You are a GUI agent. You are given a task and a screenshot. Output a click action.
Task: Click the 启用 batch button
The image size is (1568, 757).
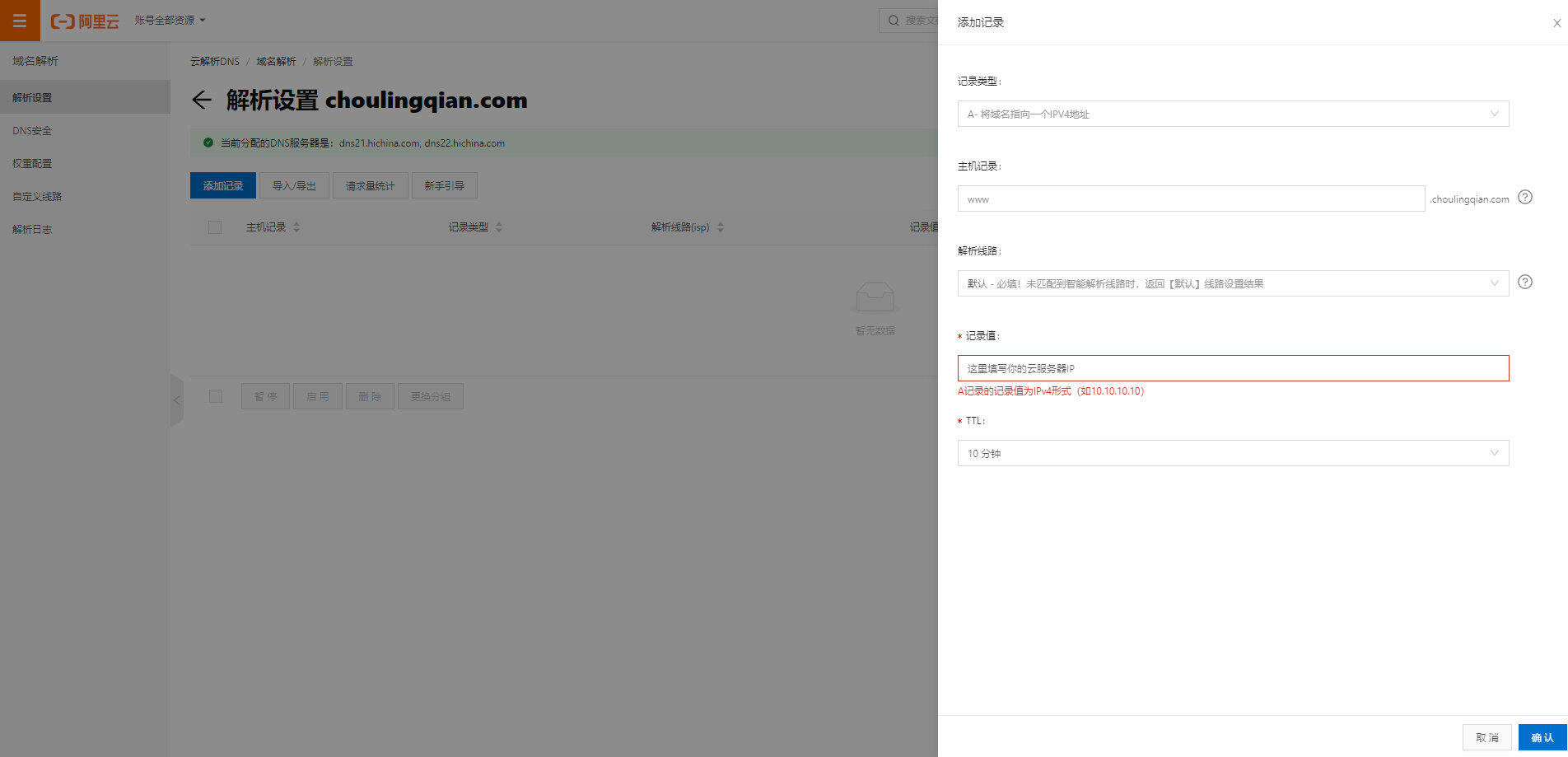pos(318,396)
